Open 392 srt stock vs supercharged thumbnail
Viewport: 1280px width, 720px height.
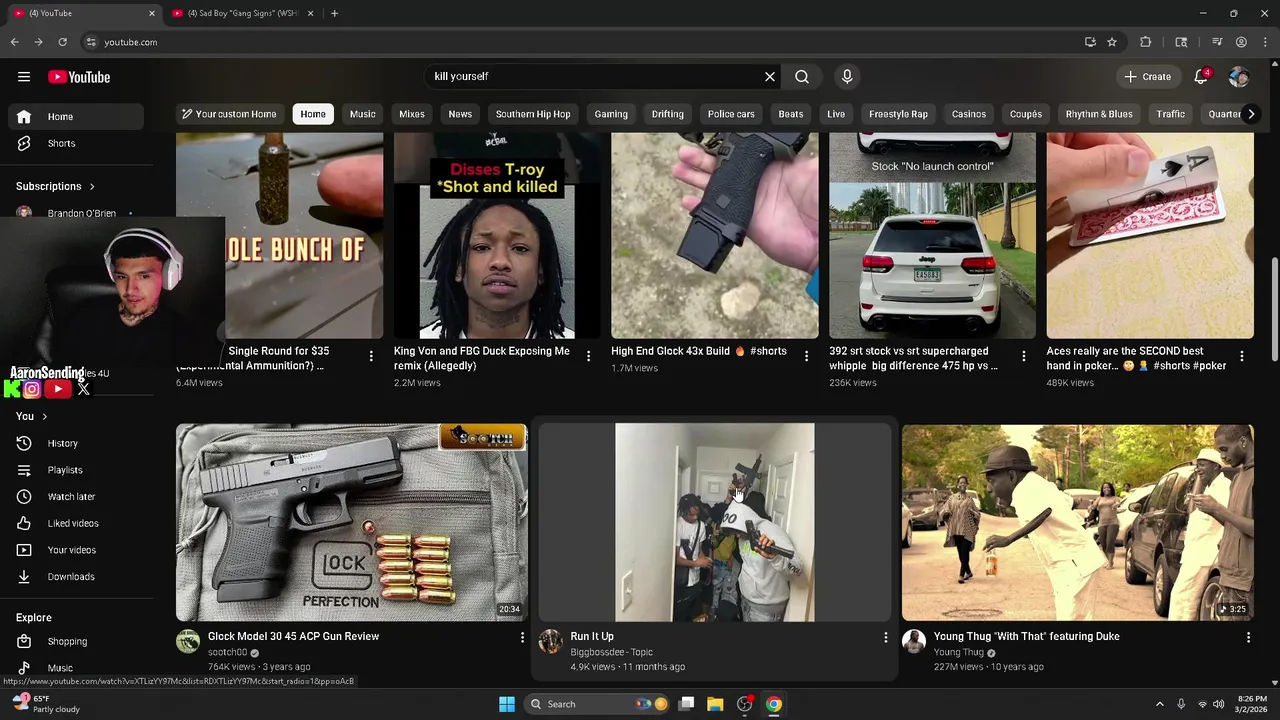click(x=932, y=236)
